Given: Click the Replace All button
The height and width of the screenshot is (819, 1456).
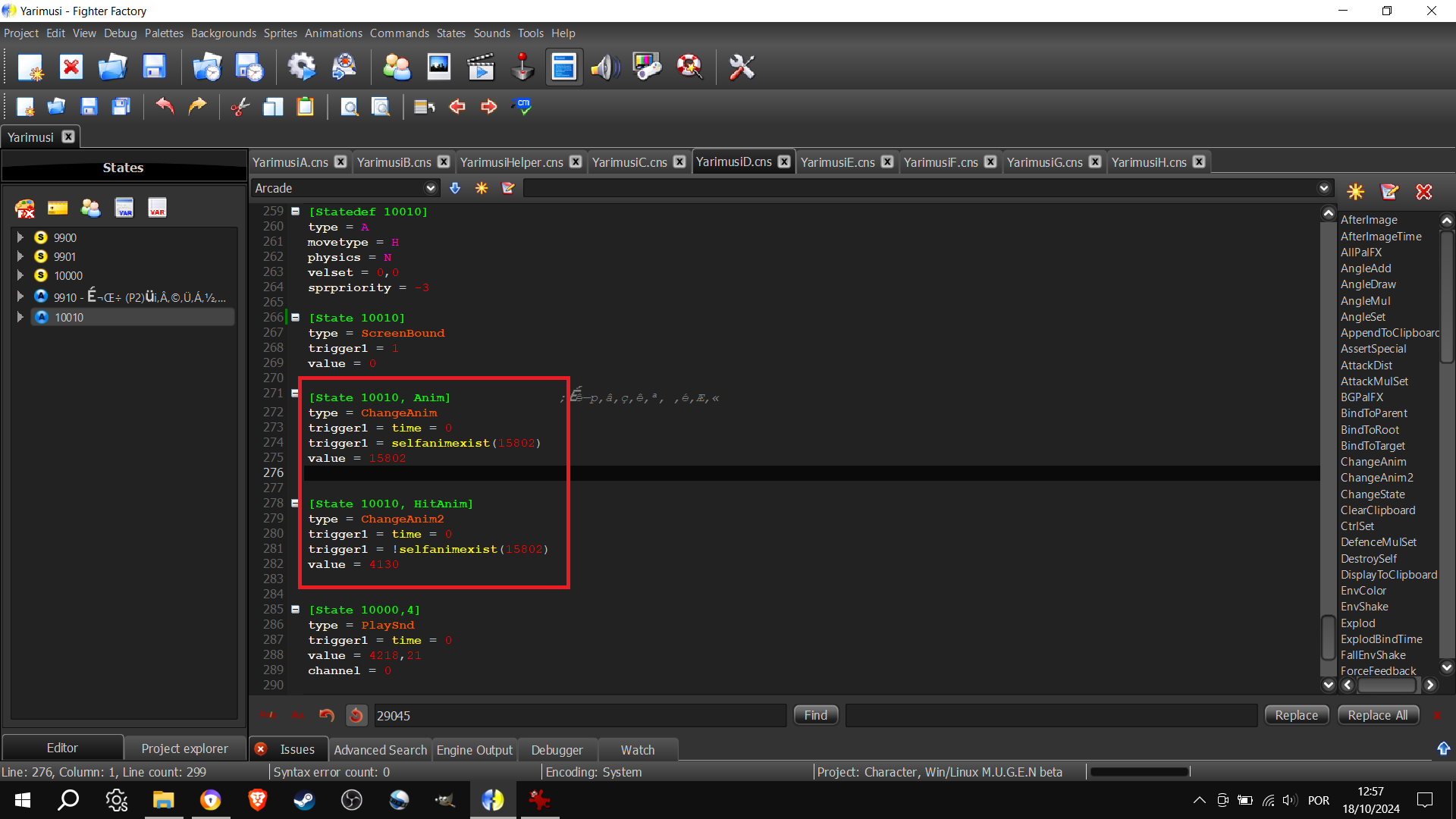Looking at the screenshot, I should tap(1378, 715).
